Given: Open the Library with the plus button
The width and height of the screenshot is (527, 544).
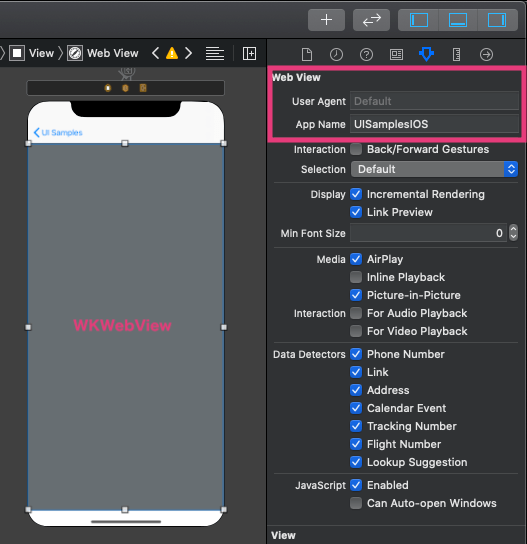Looking at the screenshot, I should coord(326,20).
